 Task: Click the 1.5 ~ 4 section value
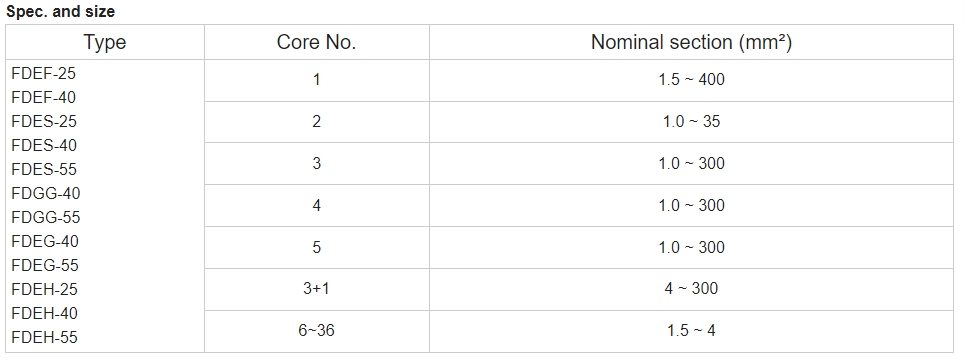(691, 330)
